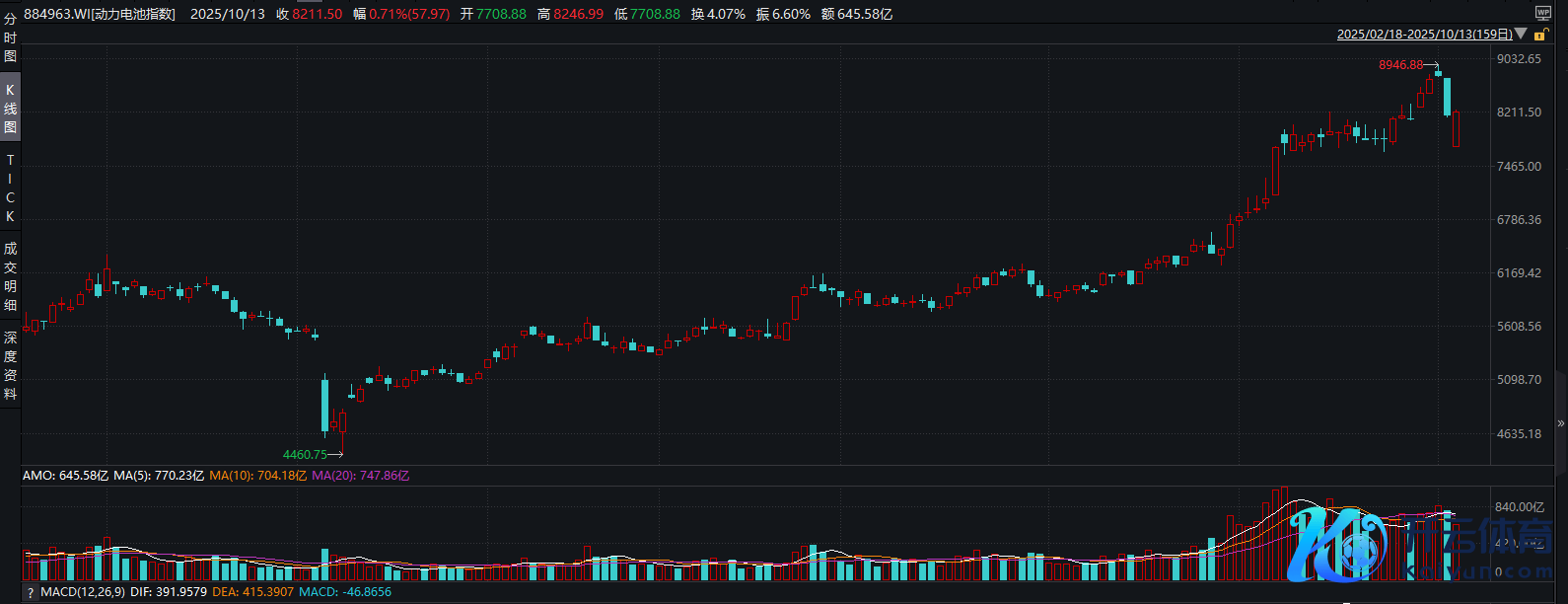Click the kaiyun football logo watermark
This screenshot has width=1568, height=604.
(x=1420, y=543)
